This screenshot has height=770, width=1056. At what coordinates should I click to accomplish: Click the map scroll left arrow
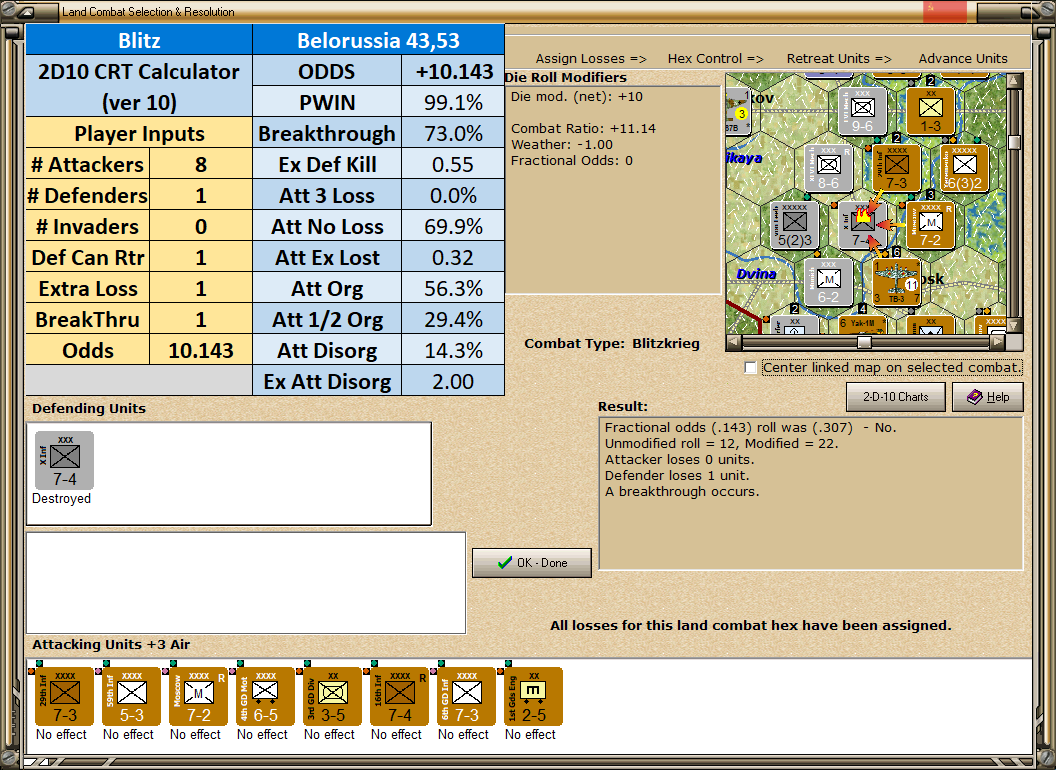click(x=734, y=342)
